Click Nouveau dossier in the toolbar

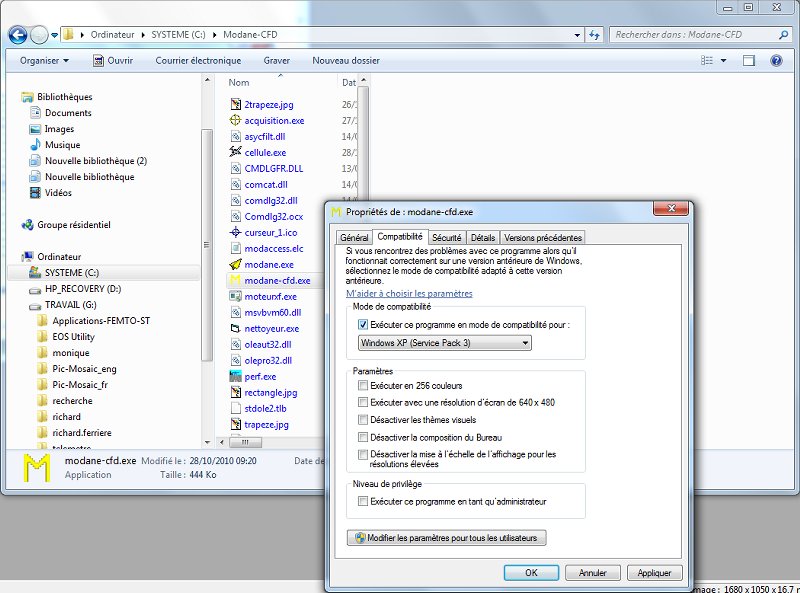[346, 61]
